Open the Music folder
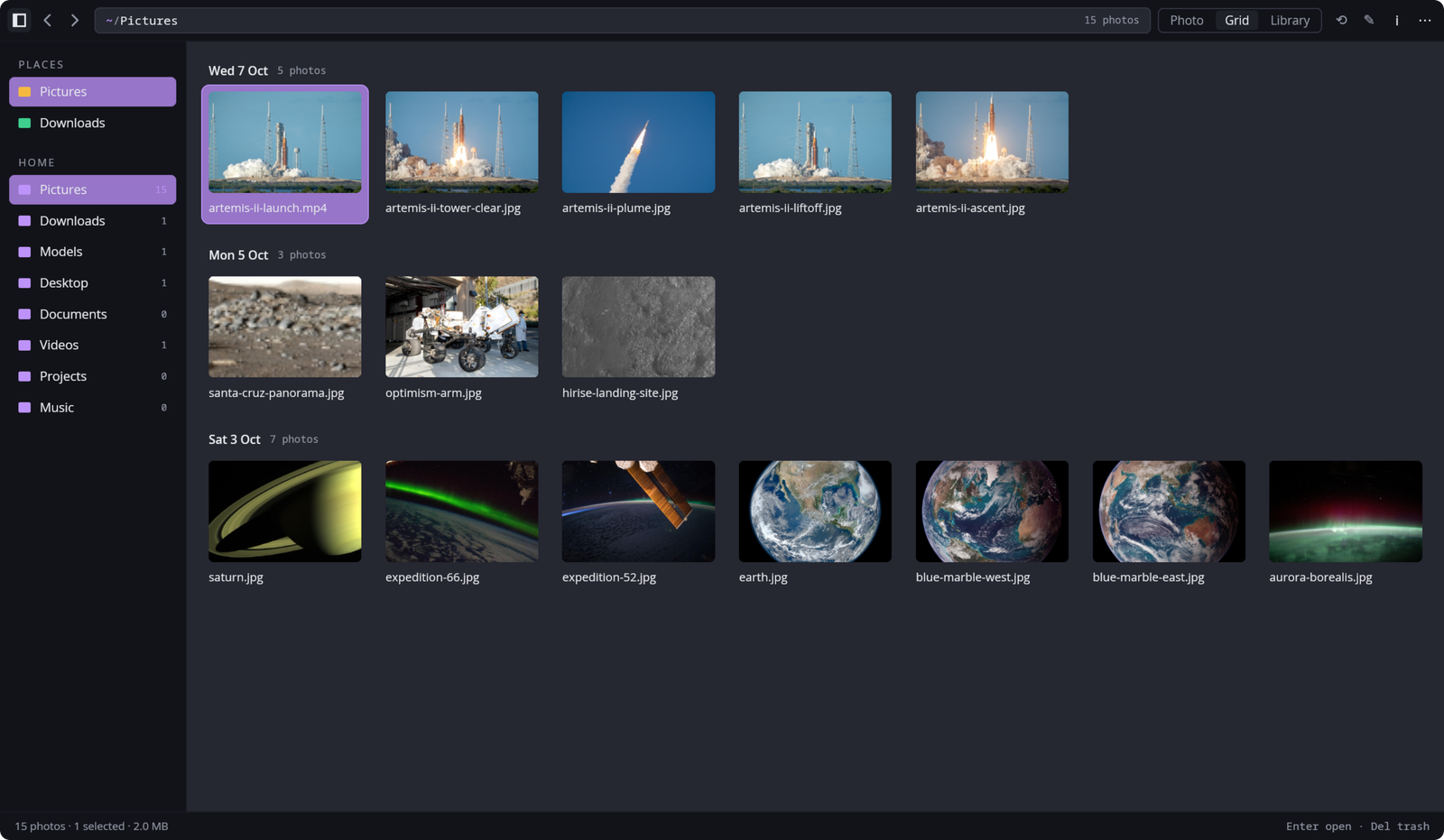This screenshot has height=840, width=1444. click(x=92, y=408)
